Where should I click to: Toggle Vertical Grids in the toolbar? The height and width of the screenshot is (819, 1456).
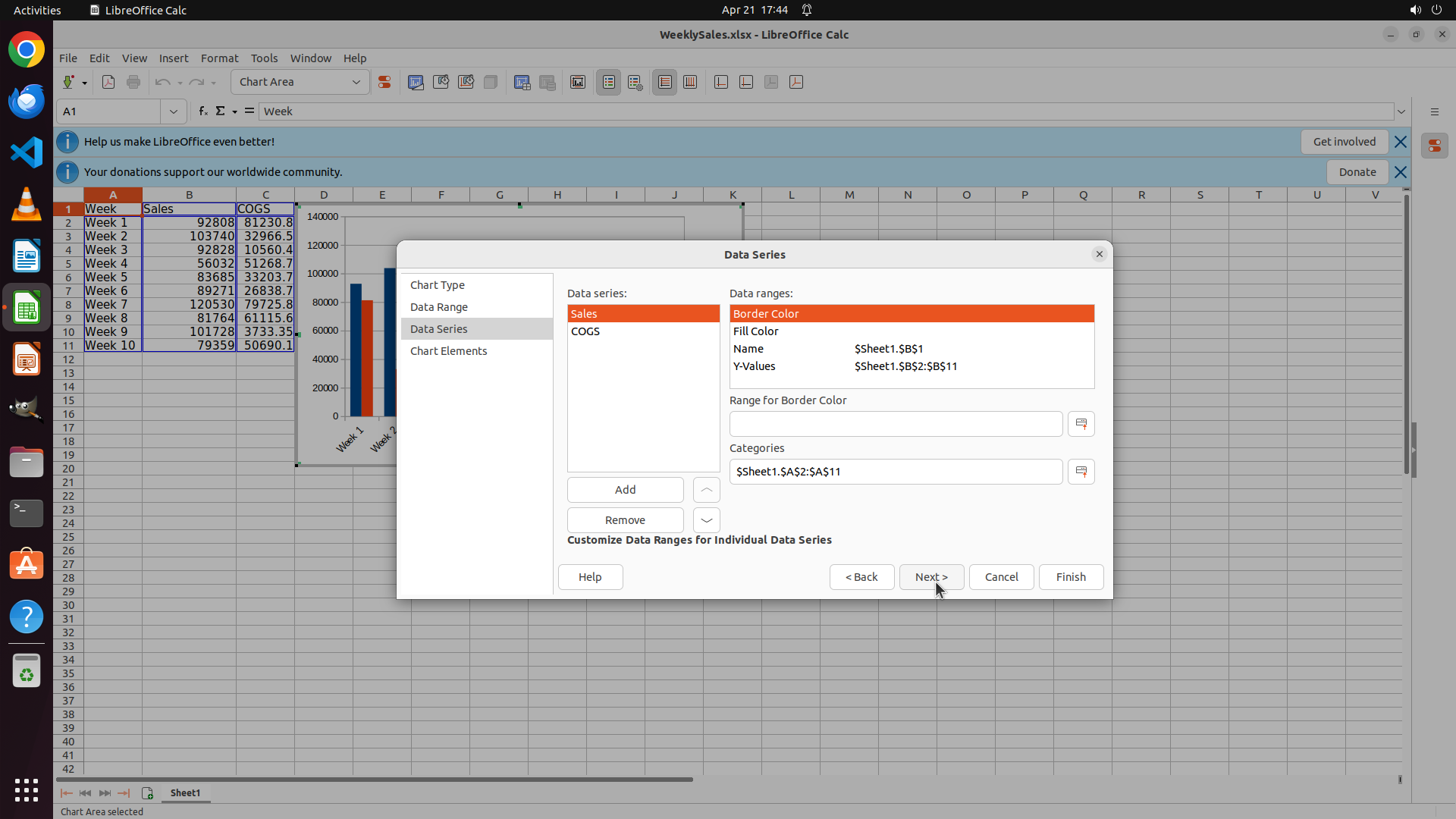coord(690,82)
